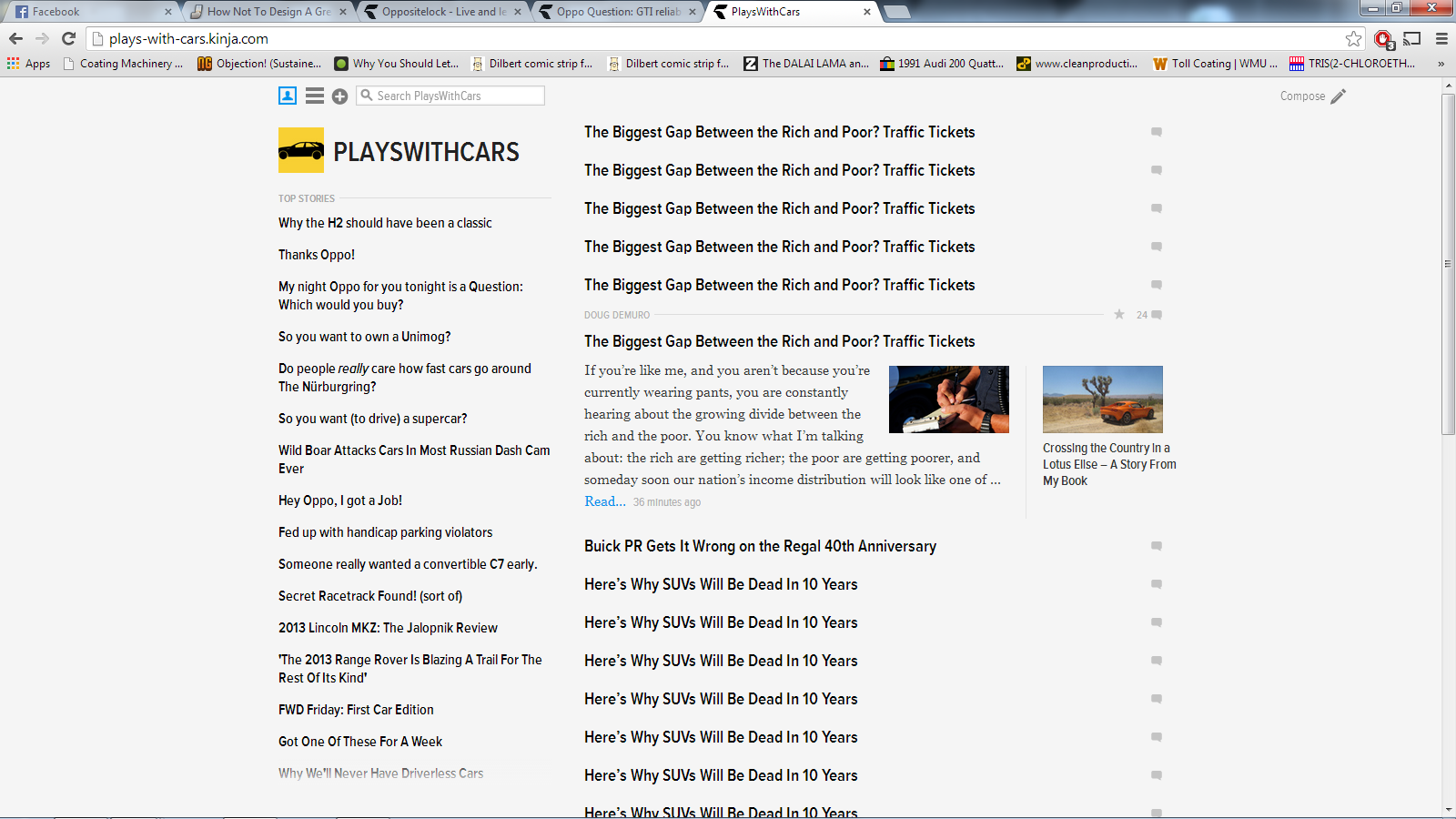Switch to the Facebook tab
This screenshot has height=819, width=1456.
coord(89,12)
